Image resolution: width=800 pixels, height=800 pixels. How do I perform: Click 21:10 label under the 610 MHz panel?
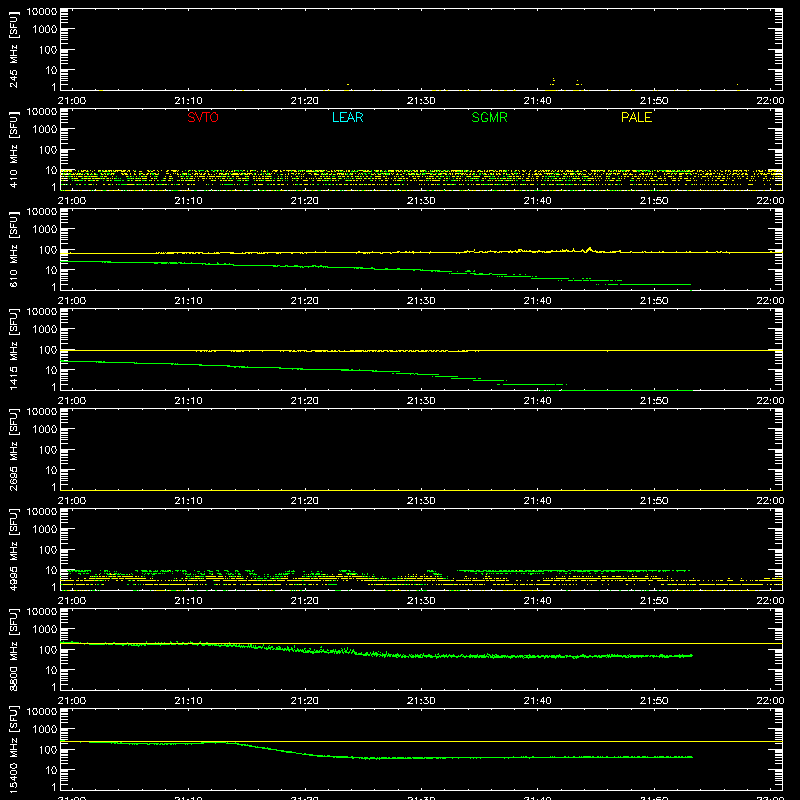[188, 301]
